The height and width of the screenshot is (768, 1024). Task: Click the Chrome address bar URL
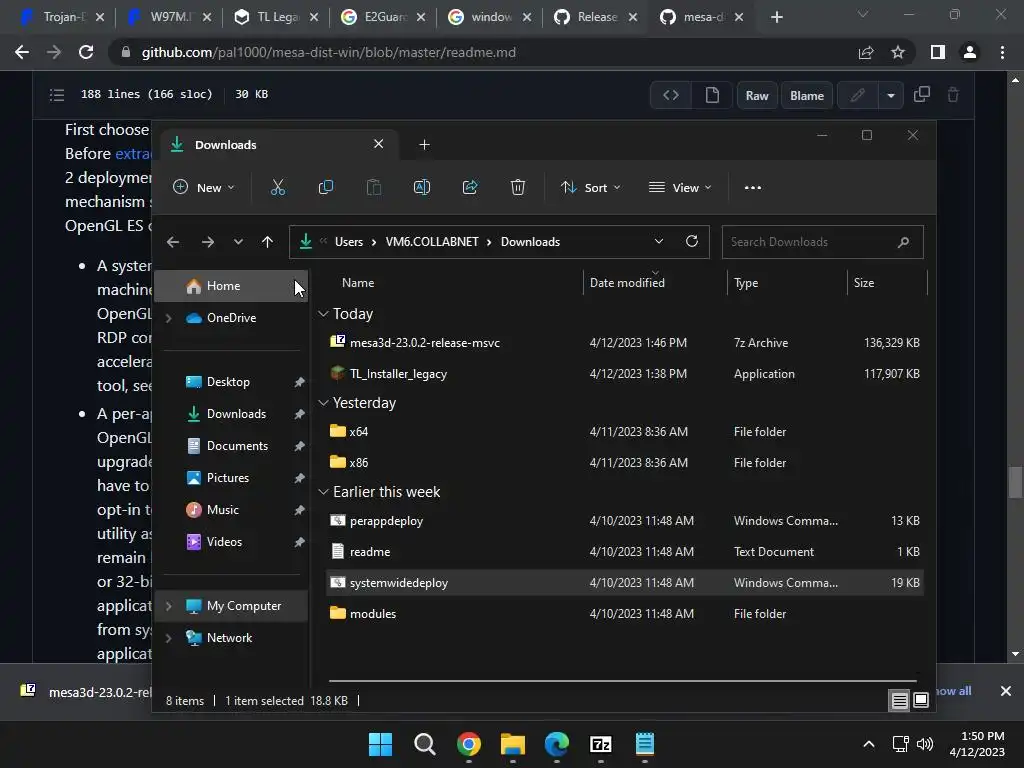(328, 52)
